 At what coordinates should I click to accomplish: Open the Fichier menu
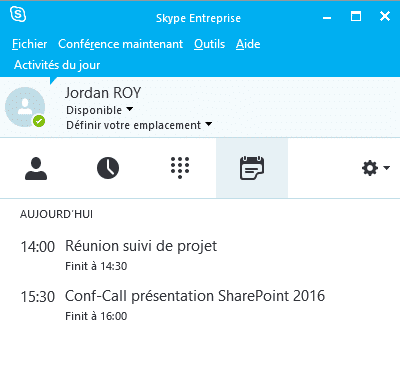tap(29, 44)
